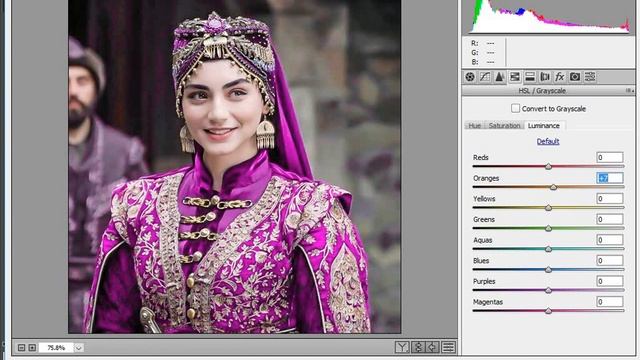
Task: Click the Reds value field
Action: click(x=609, y=157)
